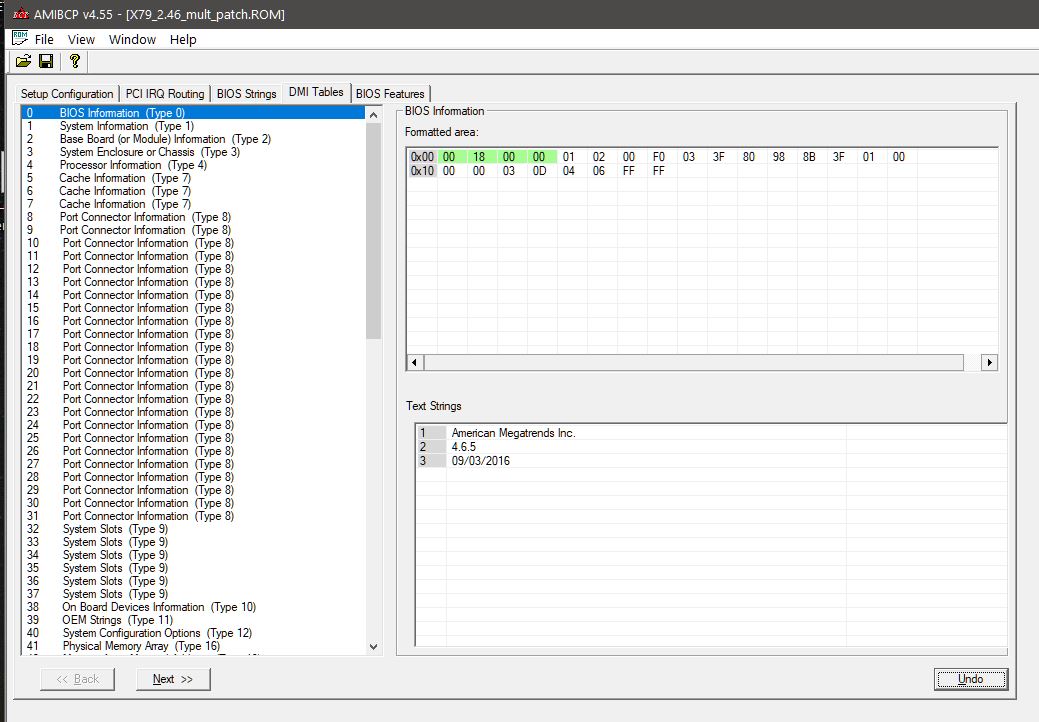Click DMI list scroll up arrow
The height and width of the screenshot is (722, 1039).
pos(373,115)
